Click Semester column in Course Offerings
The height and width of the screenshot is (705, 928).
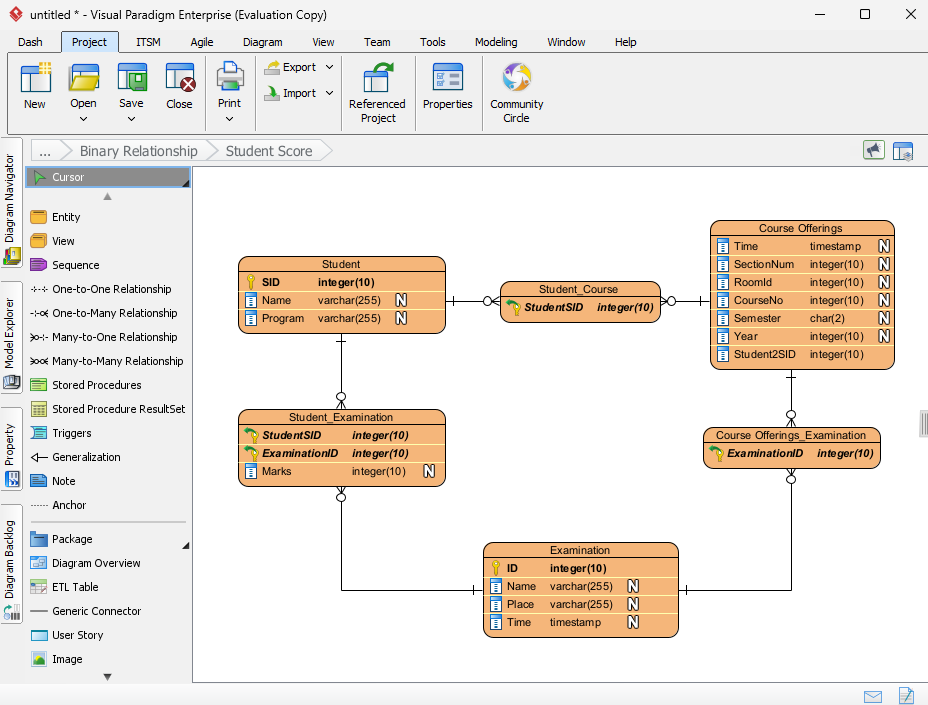802,318
